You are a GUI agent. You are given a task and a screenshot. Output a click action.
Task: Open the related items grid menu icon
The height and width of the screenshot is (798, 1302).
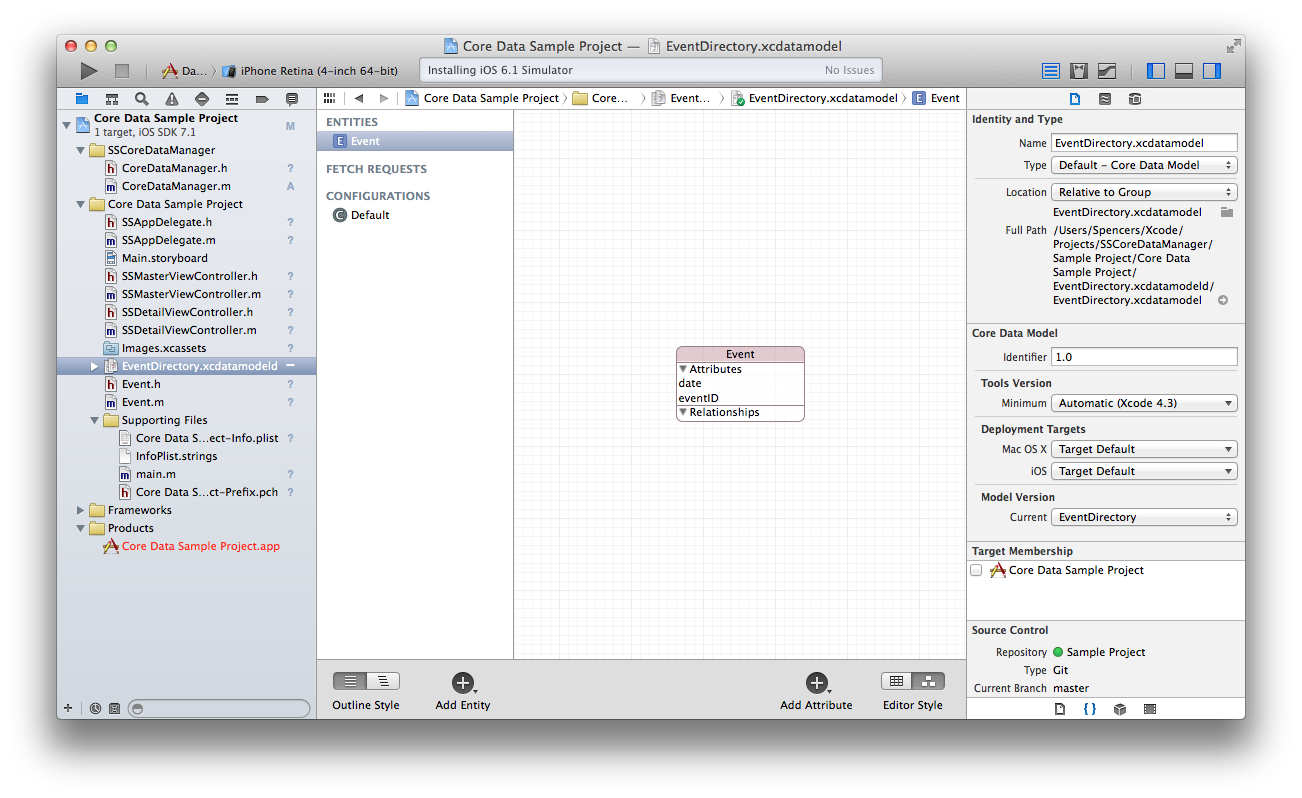(x=330, y=98)
